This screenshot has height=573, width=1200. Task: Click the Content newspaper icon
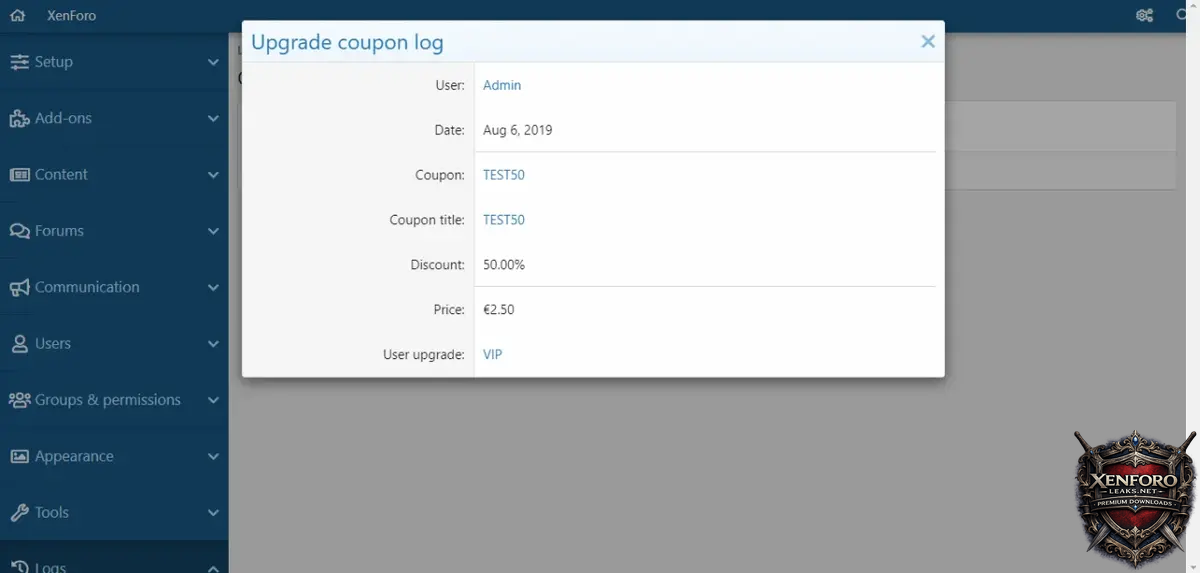pyautogui.click(x=19, y=175)
